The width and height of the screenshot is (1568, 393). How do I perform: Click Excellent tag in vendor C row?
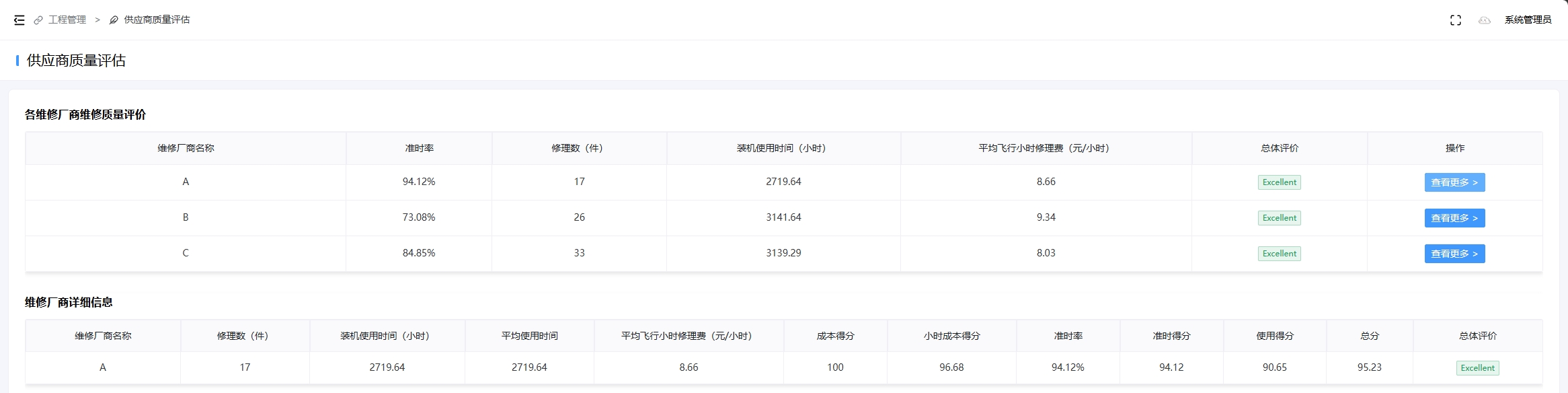coord(1279,254)
